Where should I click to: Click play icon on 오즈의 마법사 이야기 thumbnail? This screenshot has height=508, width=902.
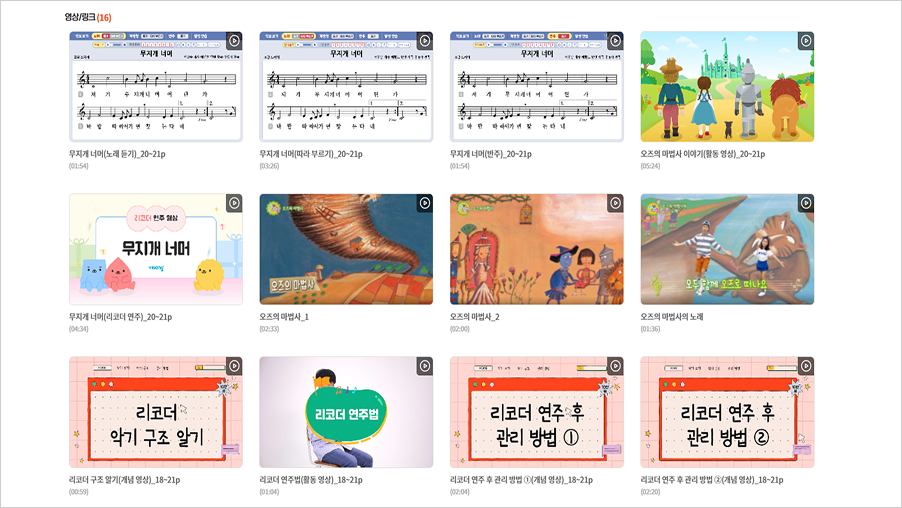coord(806,41)
